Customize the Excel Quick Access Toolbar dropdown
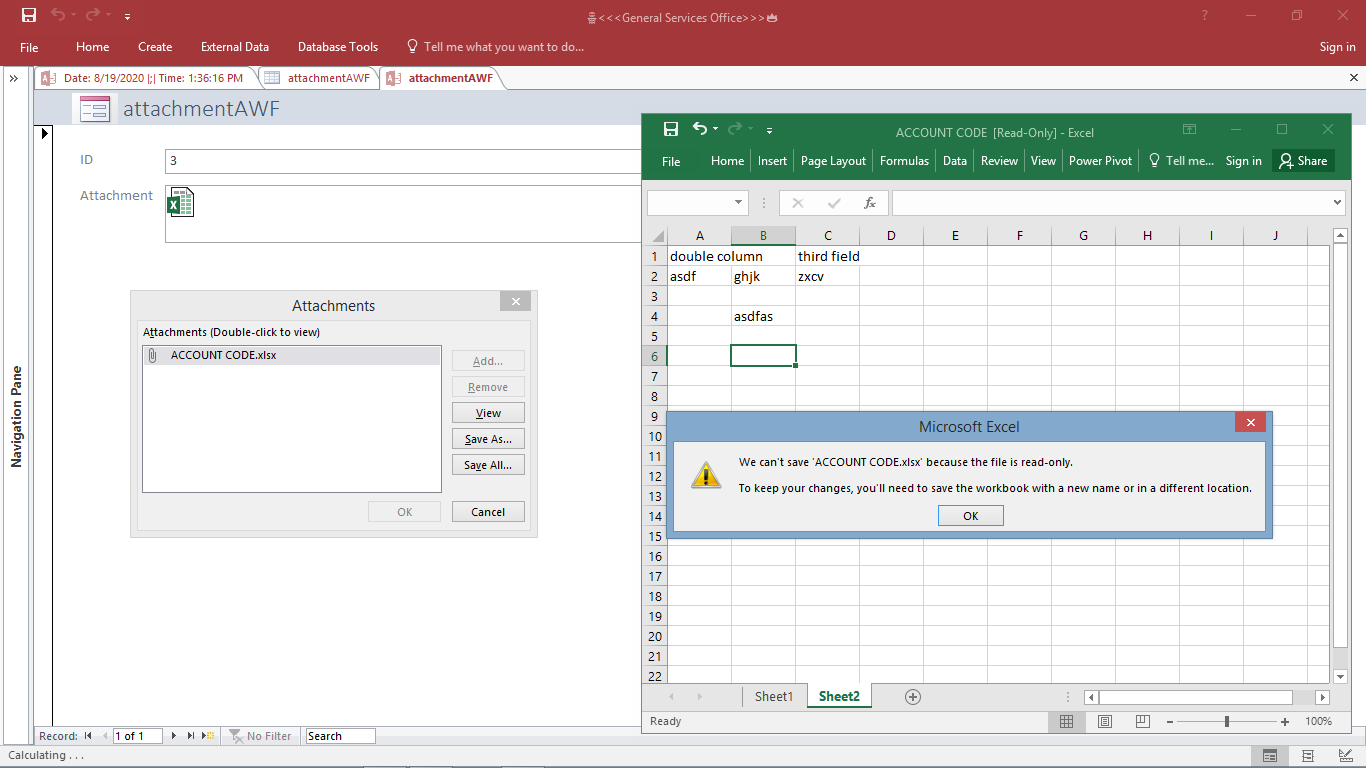Image resolution: width=1366 pixels, height=768 pixels. click(x=769, y=130)
